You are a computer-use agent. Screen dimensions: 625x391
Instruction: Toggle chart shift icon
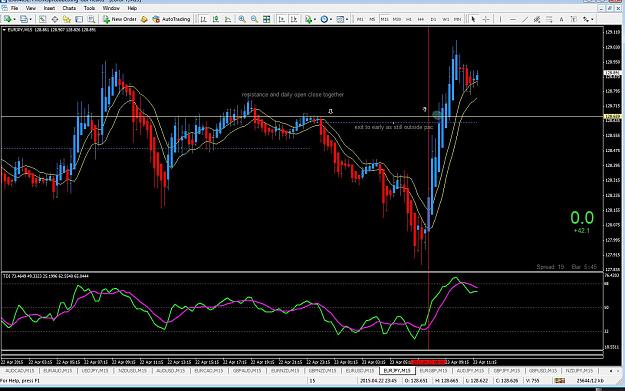(294, 19)
